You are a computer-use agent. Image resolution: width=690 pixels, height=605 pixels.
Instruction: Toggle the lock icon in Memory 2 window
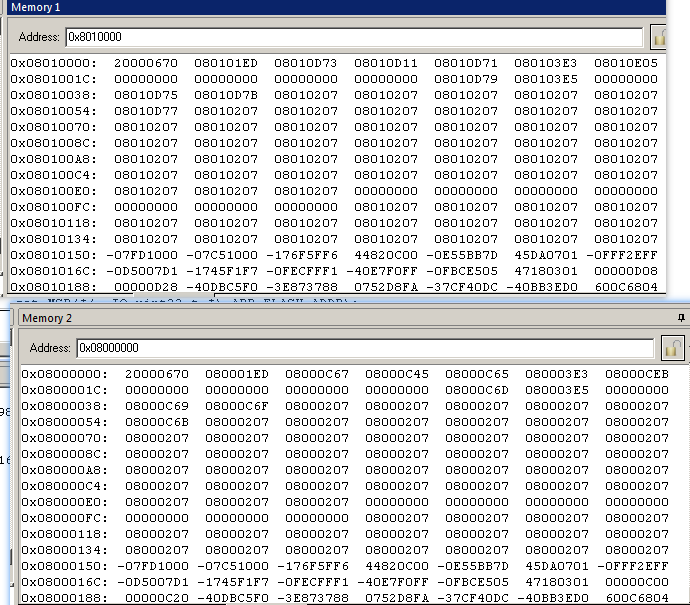(672, 348)
